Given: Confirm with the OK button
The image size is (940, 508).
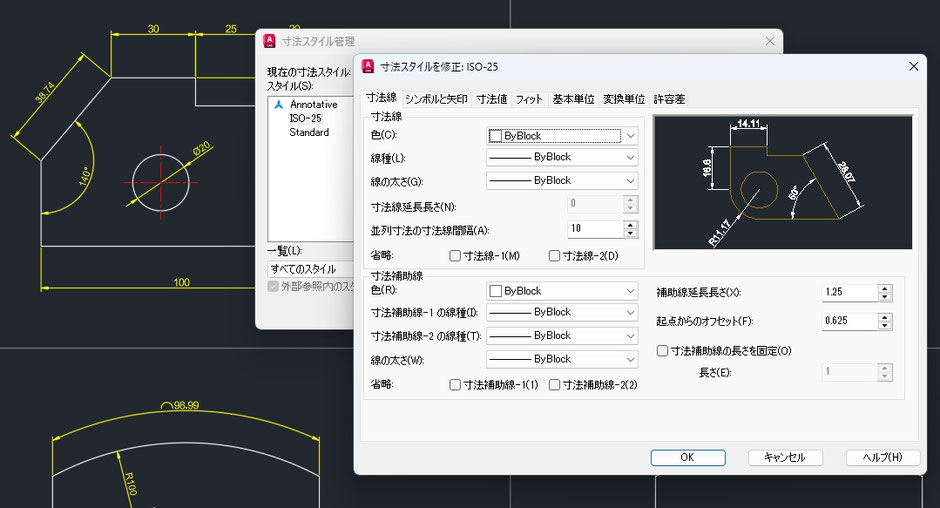Looking at the screenshot, I should tap(688, 458).
